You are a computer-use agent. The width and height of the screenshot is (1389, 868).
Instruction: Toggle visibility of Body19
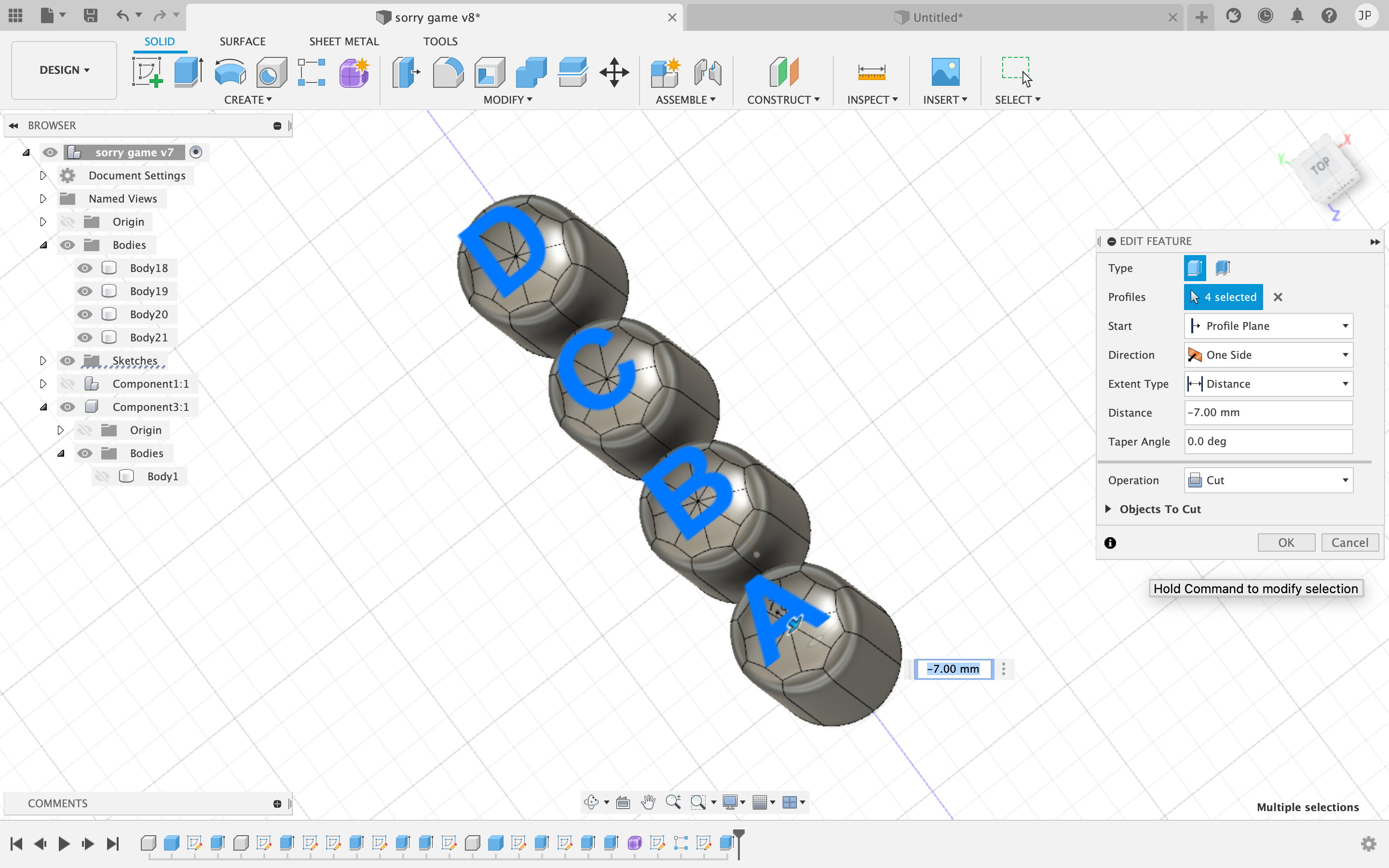click(x=84, y=291)
